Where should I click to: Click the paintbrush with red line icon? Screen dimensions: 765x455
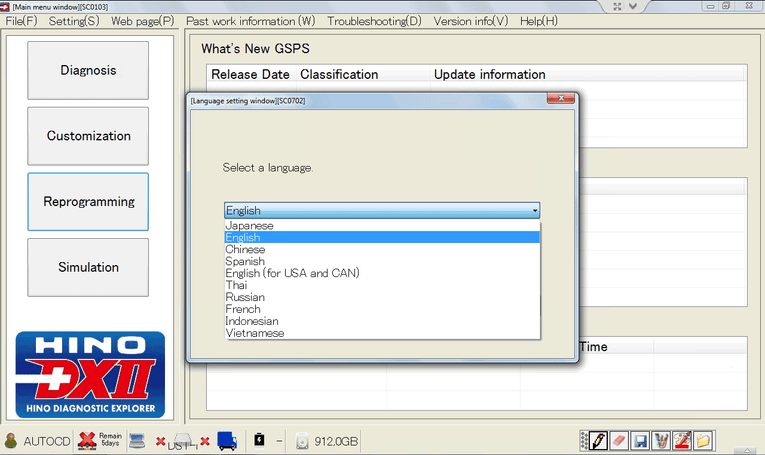[x=682, y=441]
